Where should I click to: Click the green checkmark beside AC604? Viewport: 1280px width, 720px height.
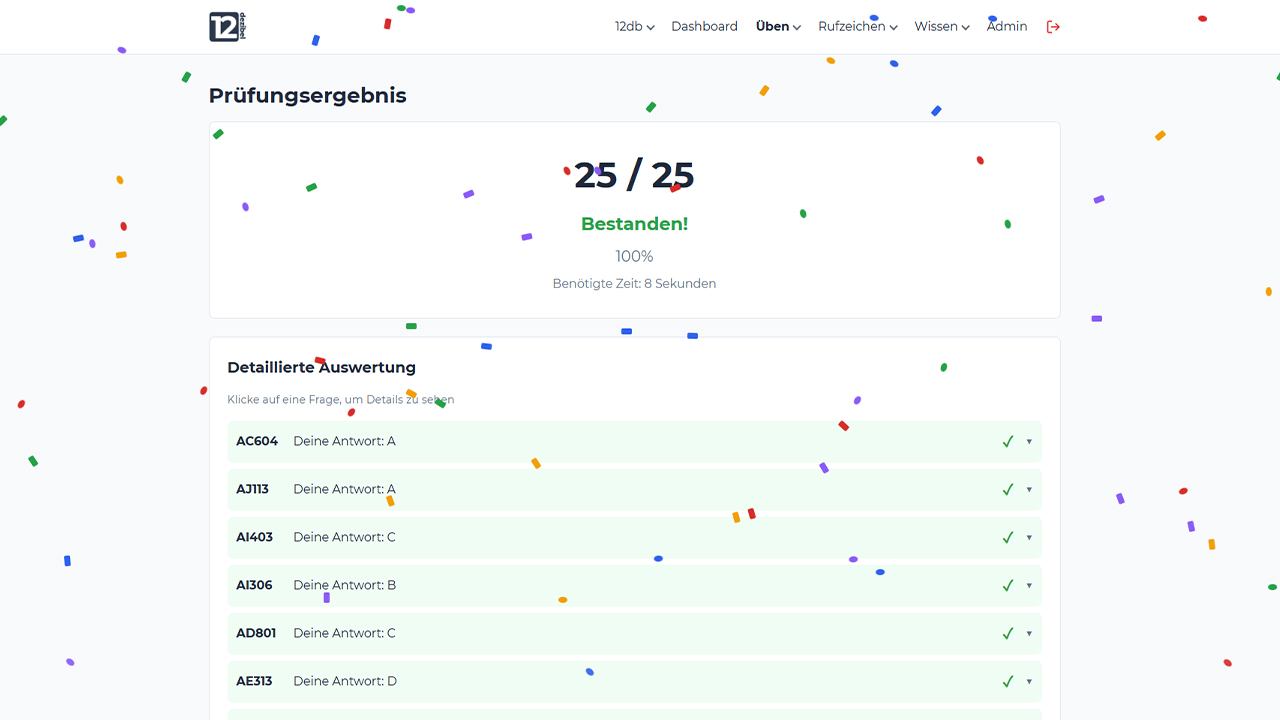(1007, 441)
